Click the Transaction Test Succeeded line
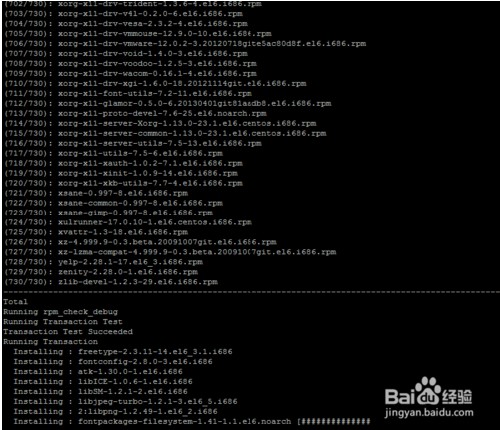The width and height of the screenshot is (500, 430). click(68, 332)
